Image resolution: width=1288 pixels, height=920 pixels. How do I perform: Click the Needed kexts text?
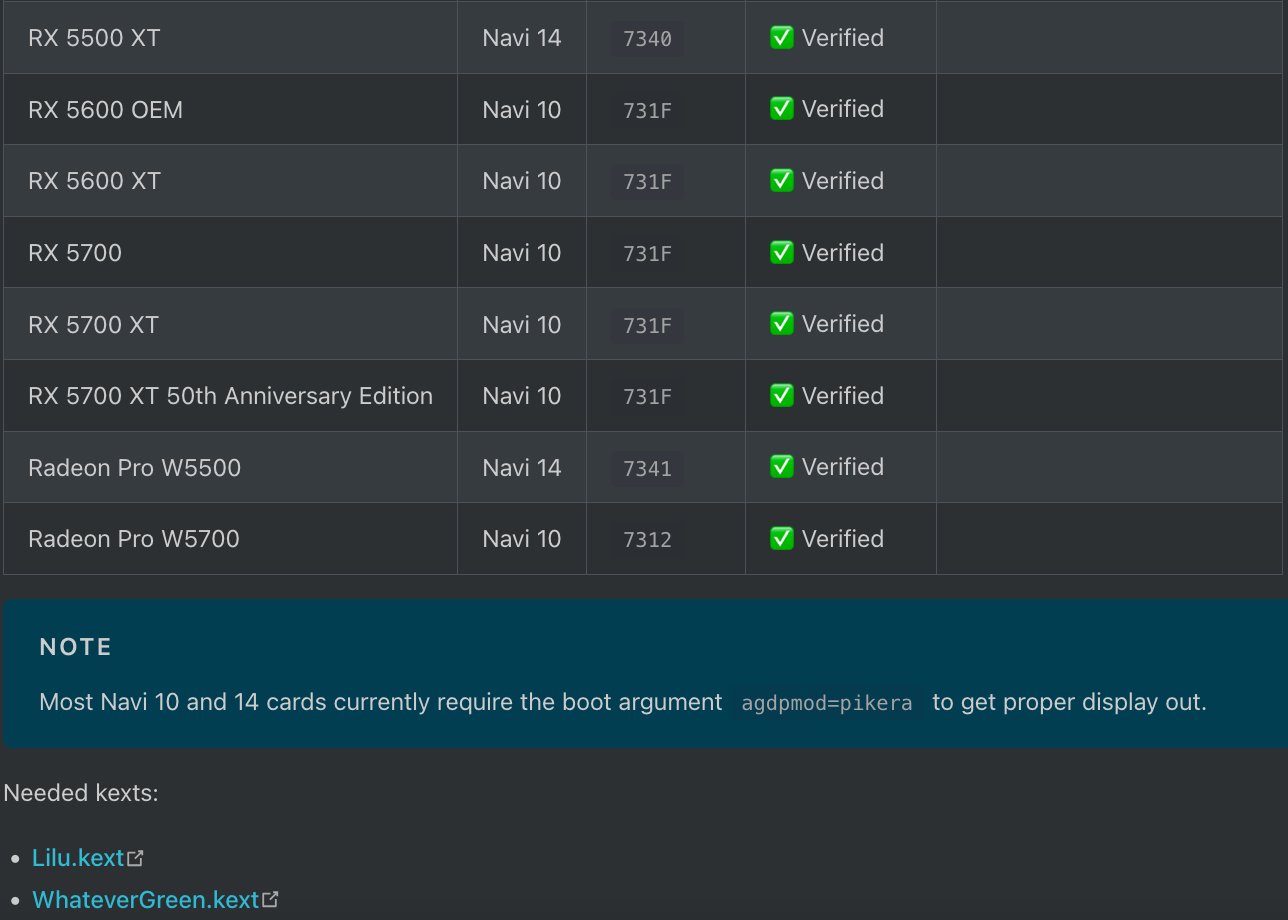[x=81, y=793]
